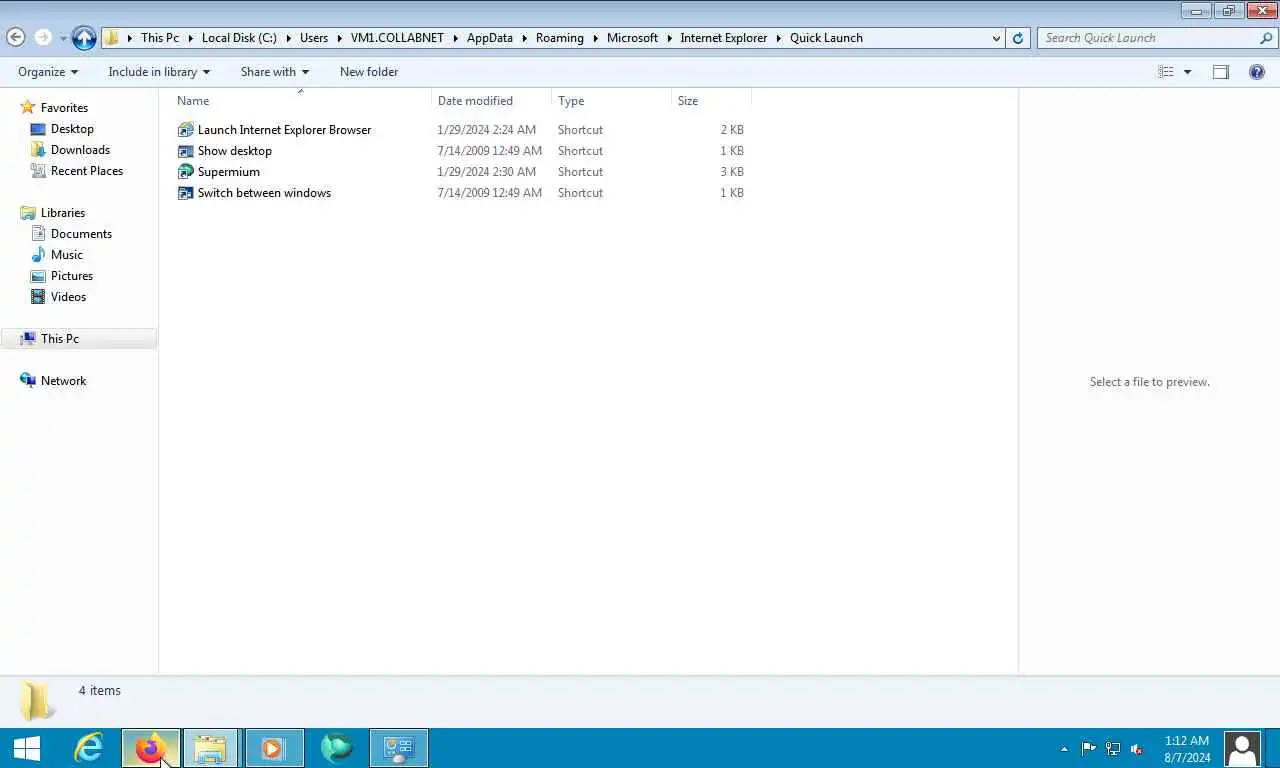Select the Supermium shortcut icon

pyautogui.click(x=185, y=172)
